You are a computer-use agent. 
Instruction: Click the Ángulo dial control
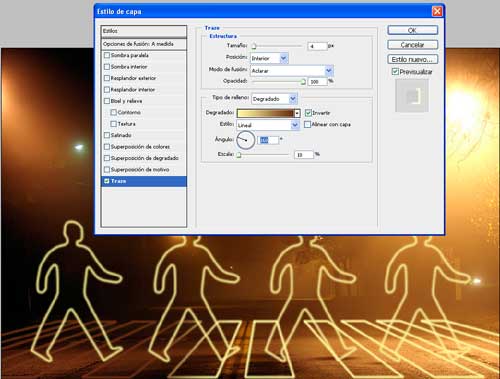(x=246, y=140)
